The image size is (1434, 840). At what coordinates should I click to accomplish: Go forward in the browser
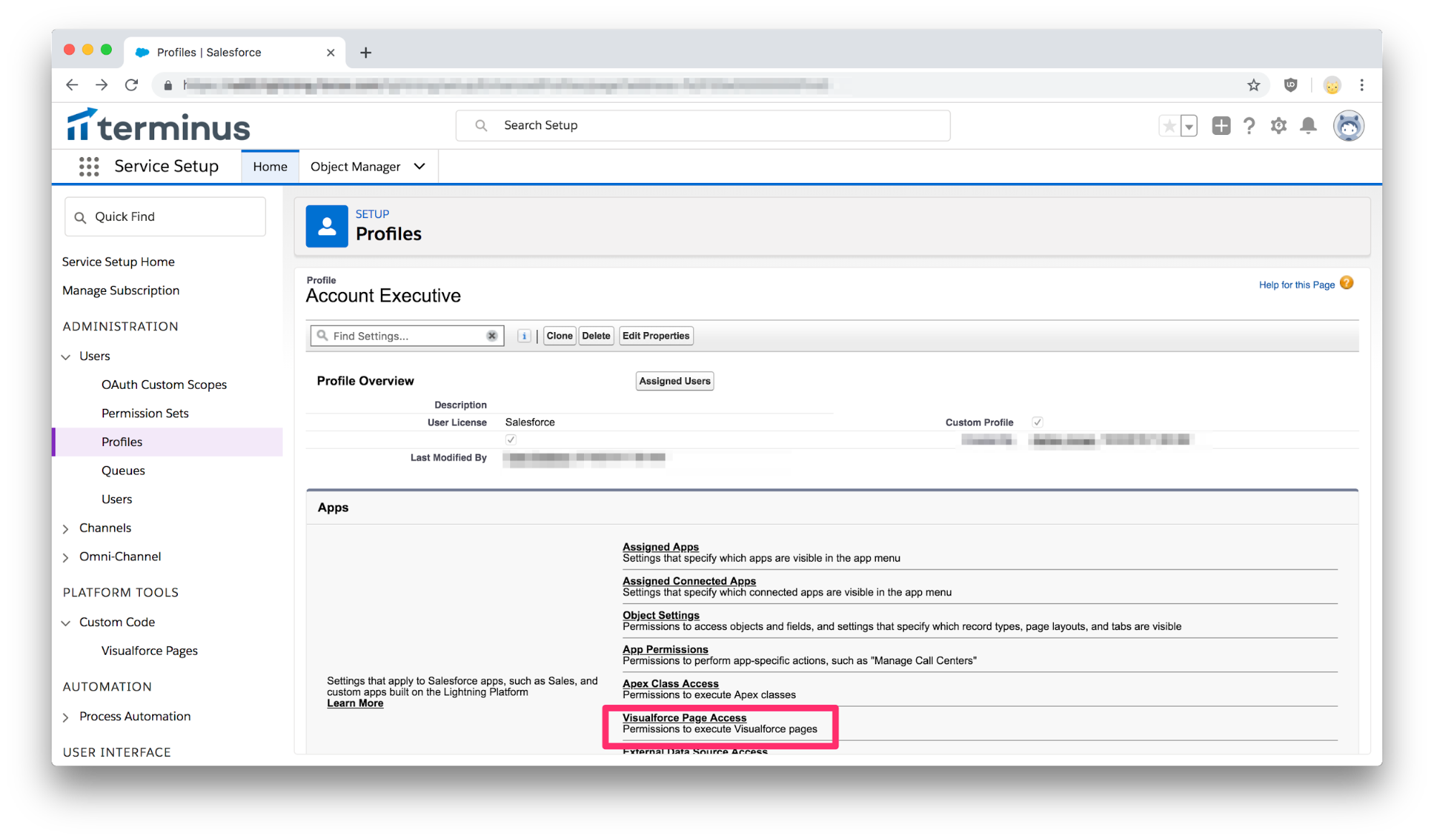click(x=102, y=85)
